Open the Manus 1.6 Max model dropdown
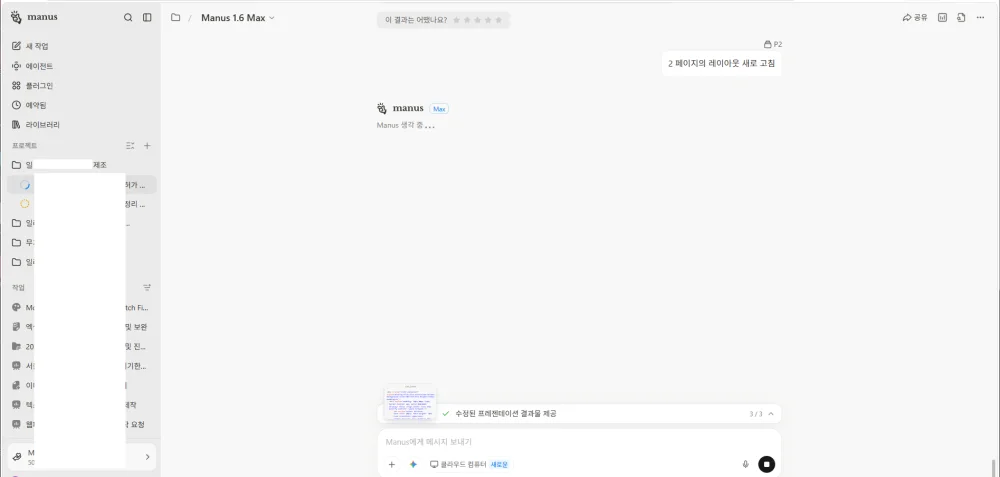The width and height of the screenshot is (1000, 477). pyautogui.click(x=237, y=18)
